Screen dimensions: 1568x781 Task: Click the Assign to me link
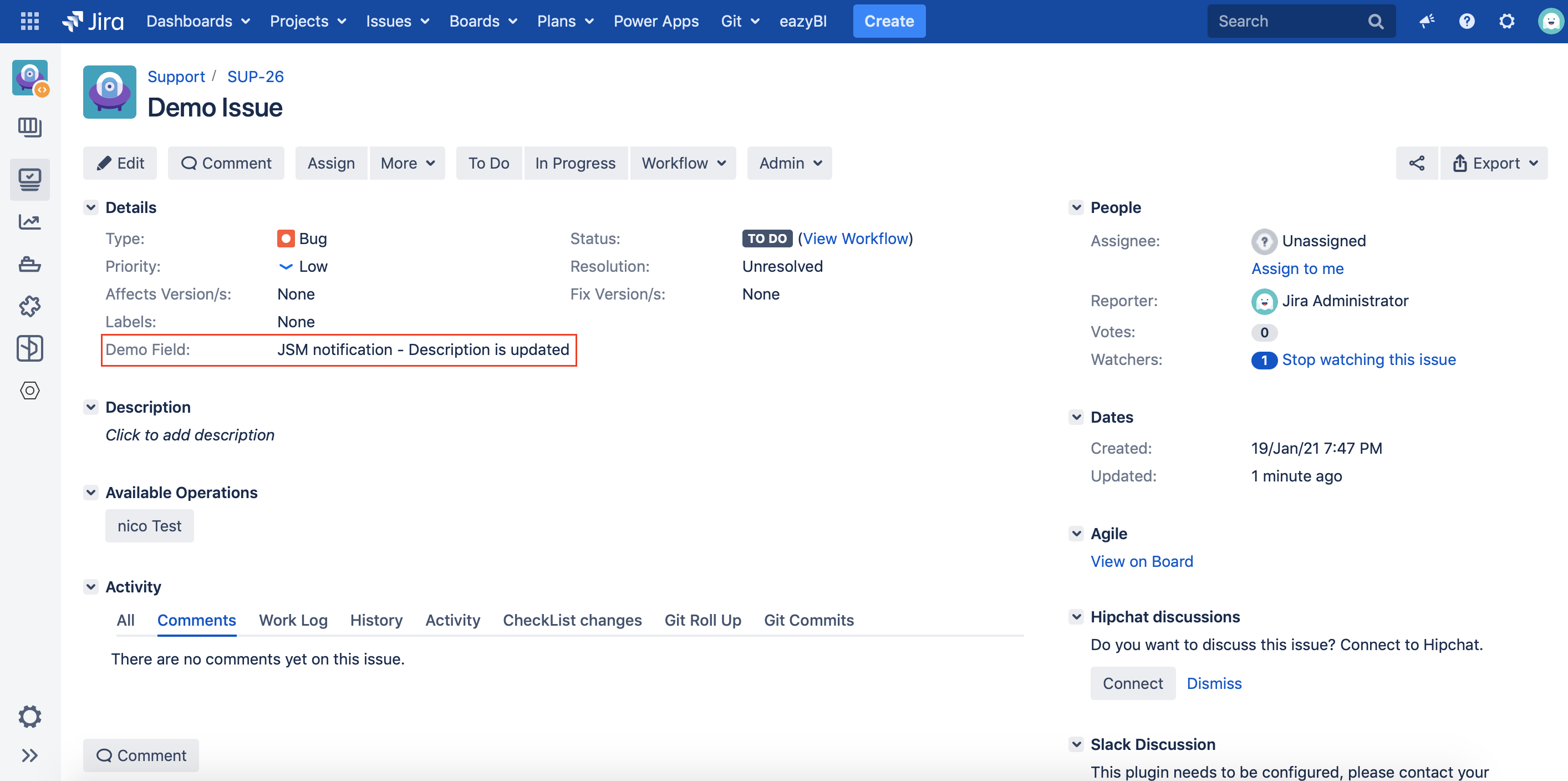pos(1297,268)
